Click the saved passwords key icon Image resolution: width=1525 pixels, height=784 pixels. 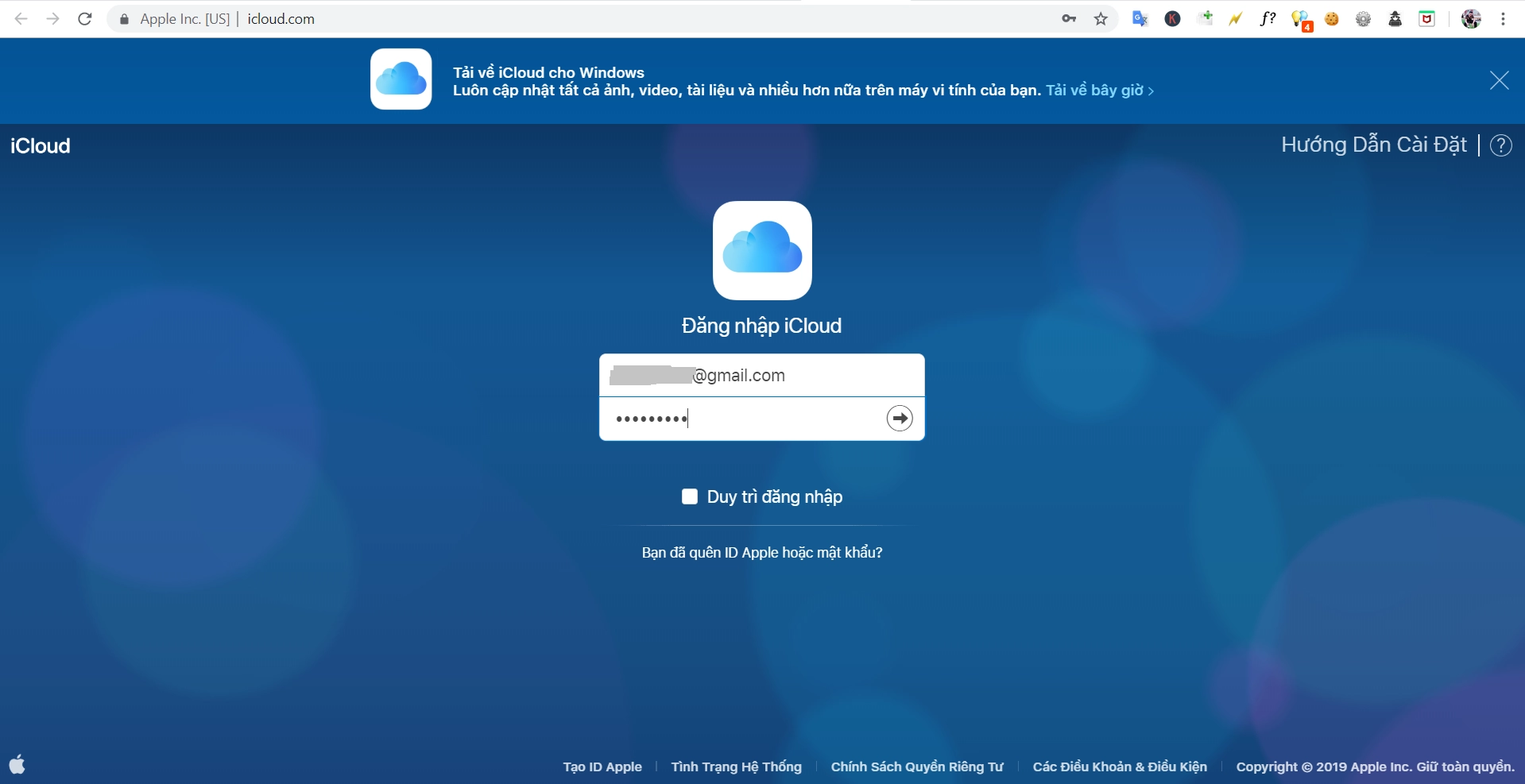click(x=1069, y=18)
